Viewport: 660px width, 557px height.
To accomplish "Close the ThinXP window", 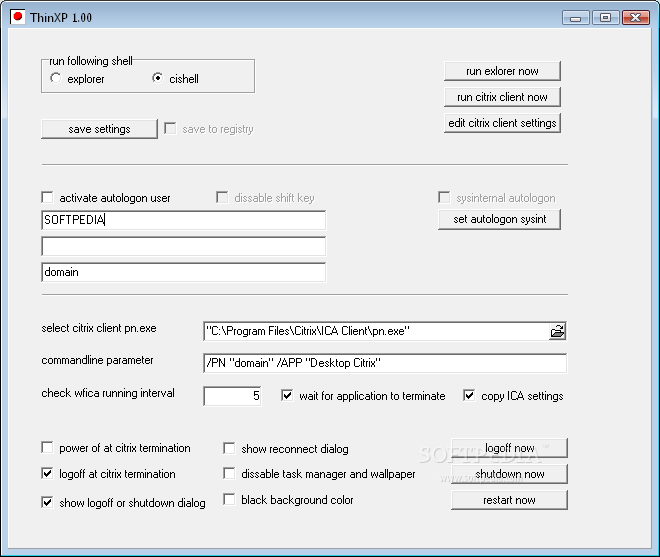I will point(636,18).
